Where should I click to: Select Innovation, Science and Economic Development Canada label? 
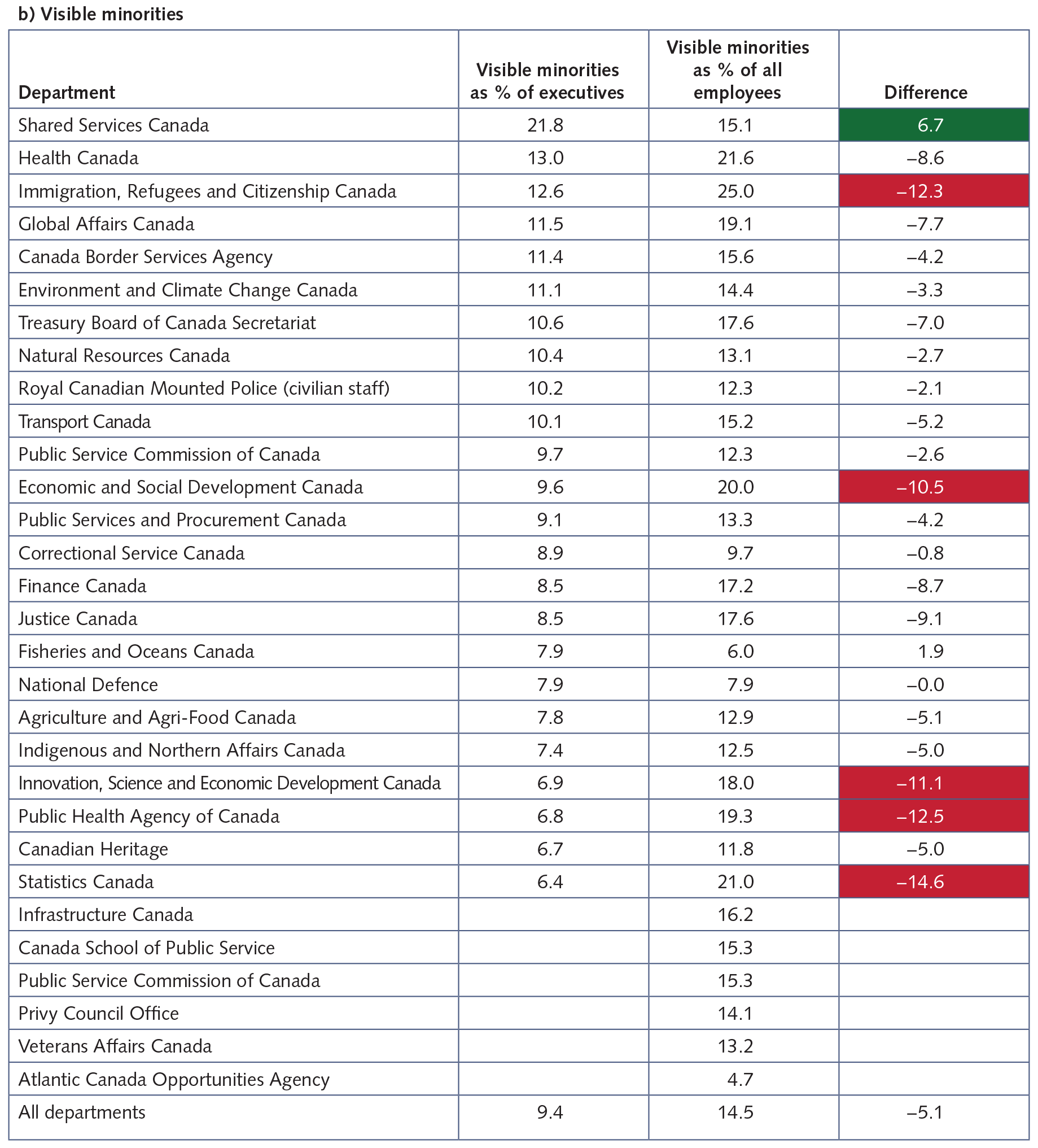tap(230, 783)
